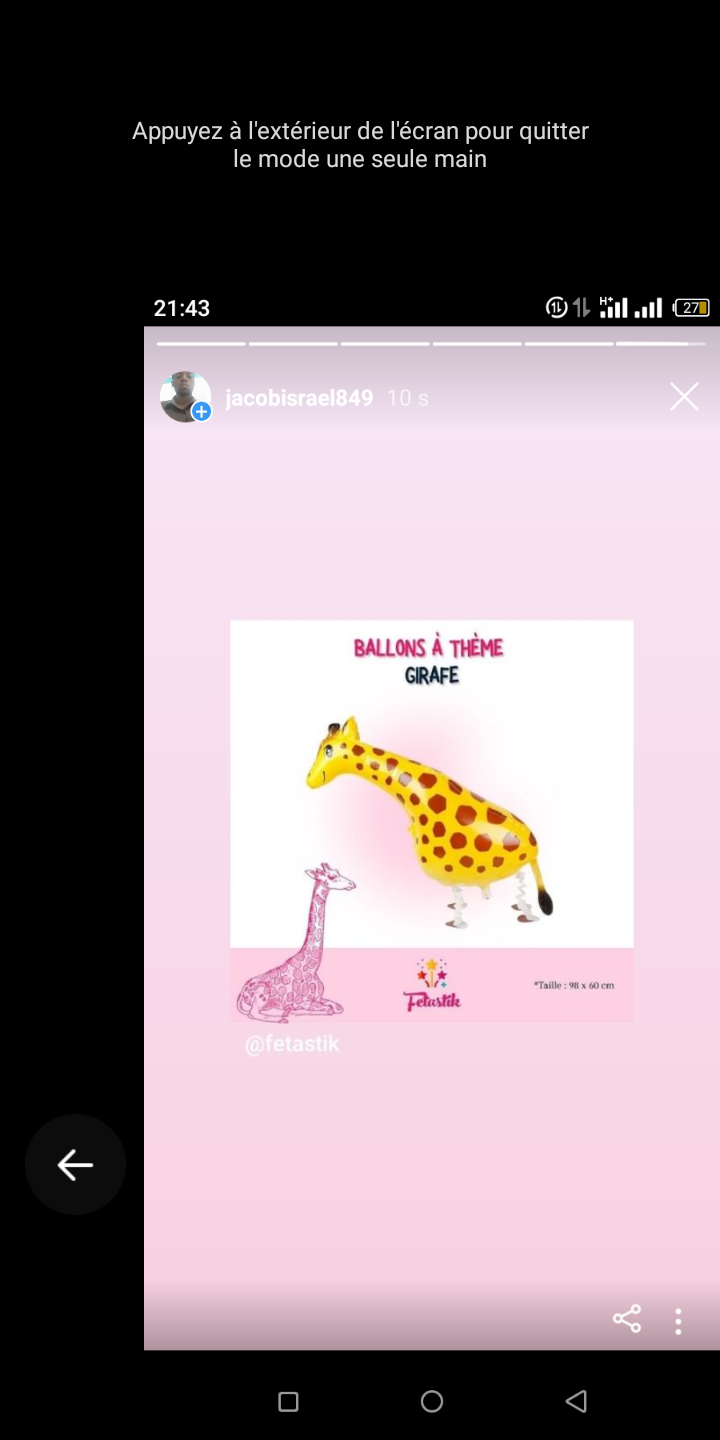Tap the pink sitting giraffe illustration

pos(296,943)
